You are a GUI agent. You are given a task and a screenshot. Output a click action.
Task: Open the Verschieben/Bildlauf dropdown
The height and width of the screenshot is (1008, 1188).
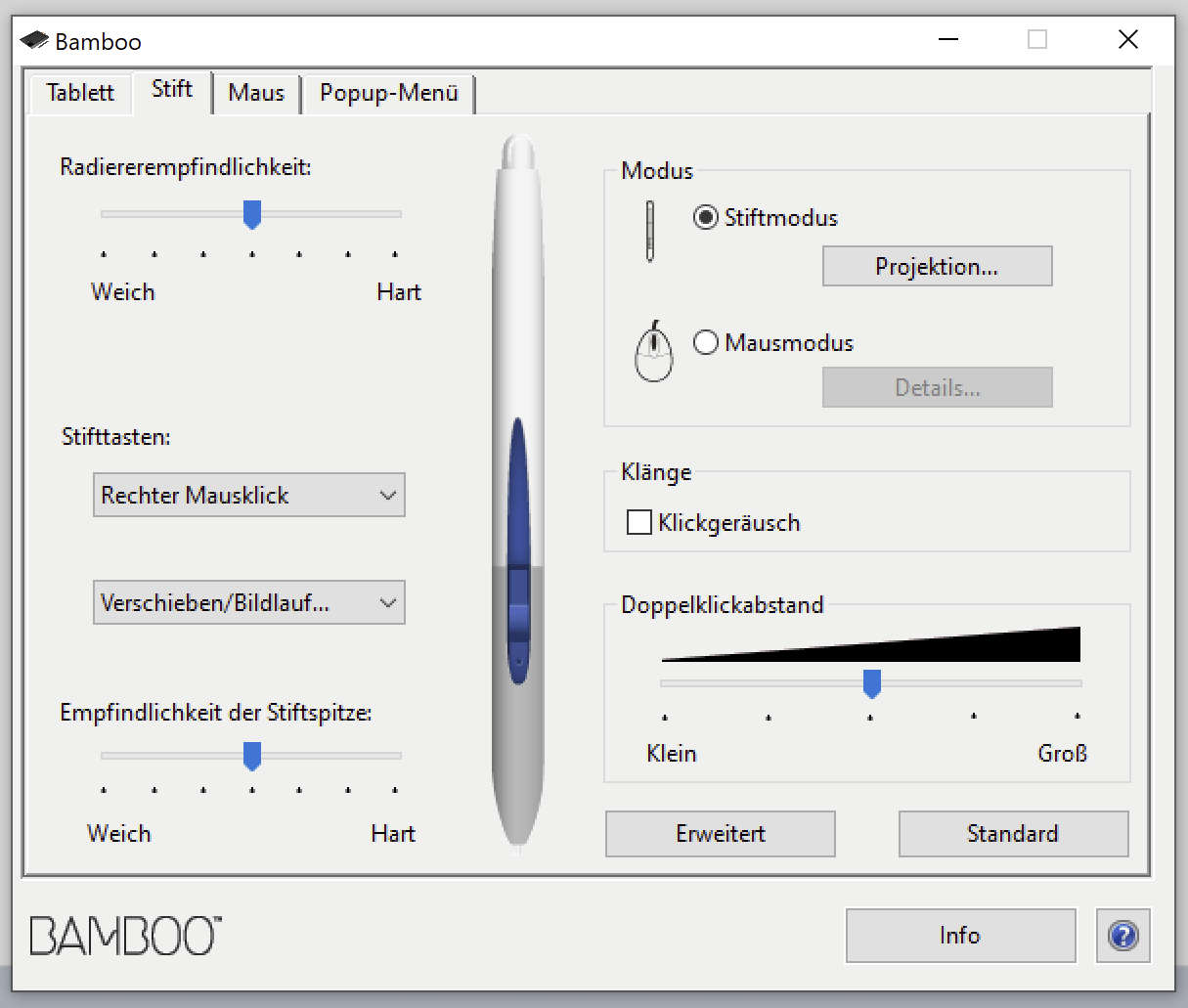(x=248, y=602)
